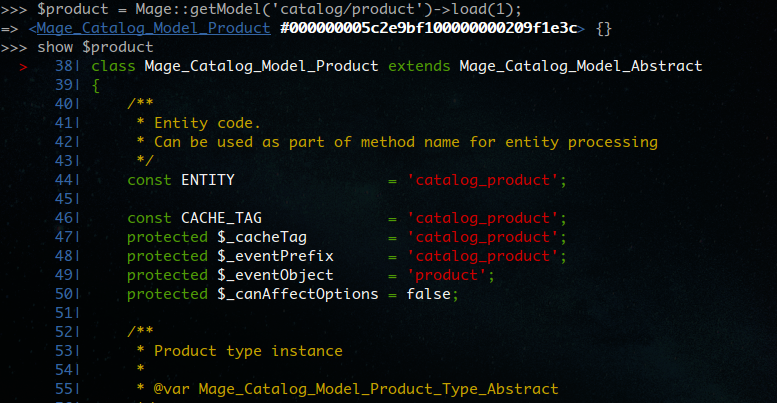Image resolution: width=777 pixels, height=403 pixels.
Task: Click Mage_Catalog_Model_Abstract parent class name
Action: point(581,66)
